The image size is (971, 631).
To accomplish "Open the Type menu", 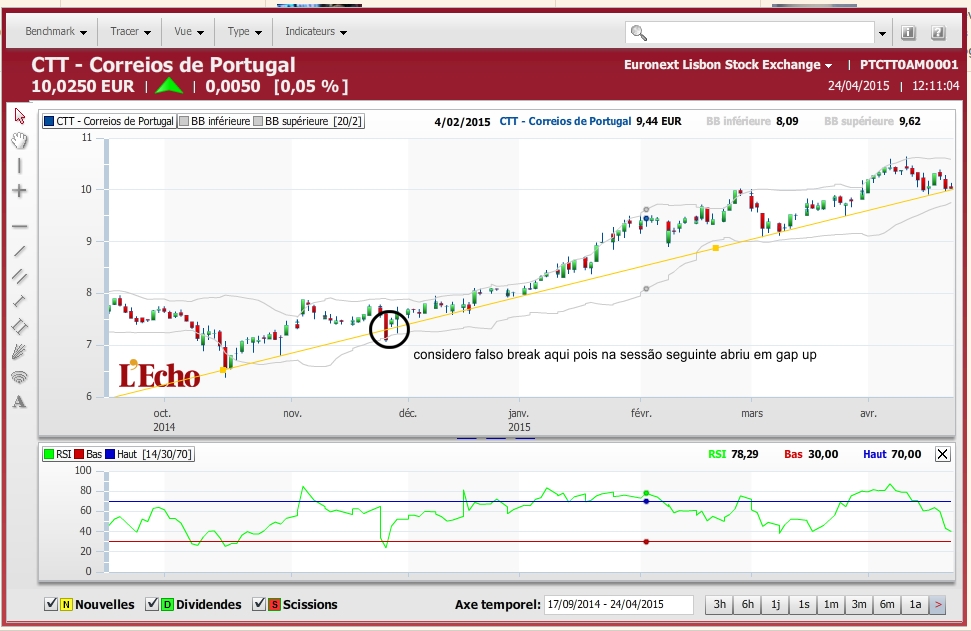I will click(245, 32).
